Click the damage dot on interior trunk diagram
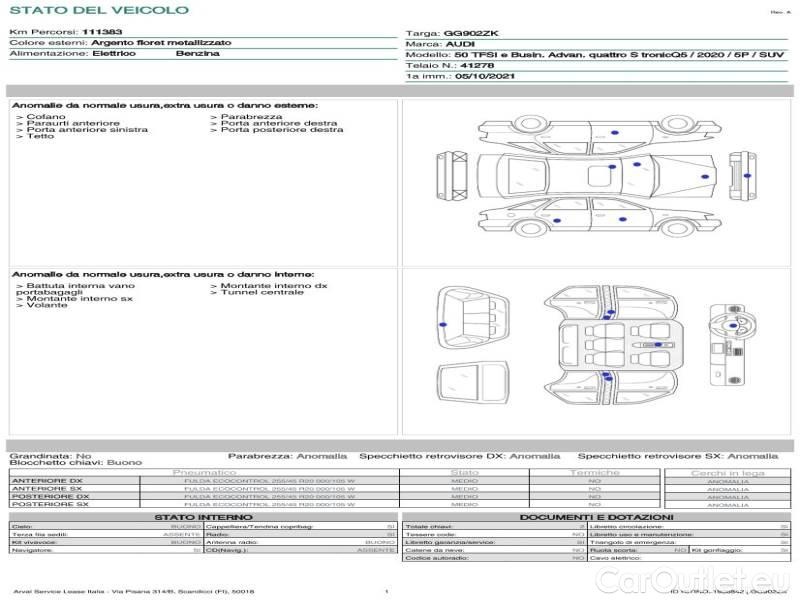 click(x=442, y=324)
